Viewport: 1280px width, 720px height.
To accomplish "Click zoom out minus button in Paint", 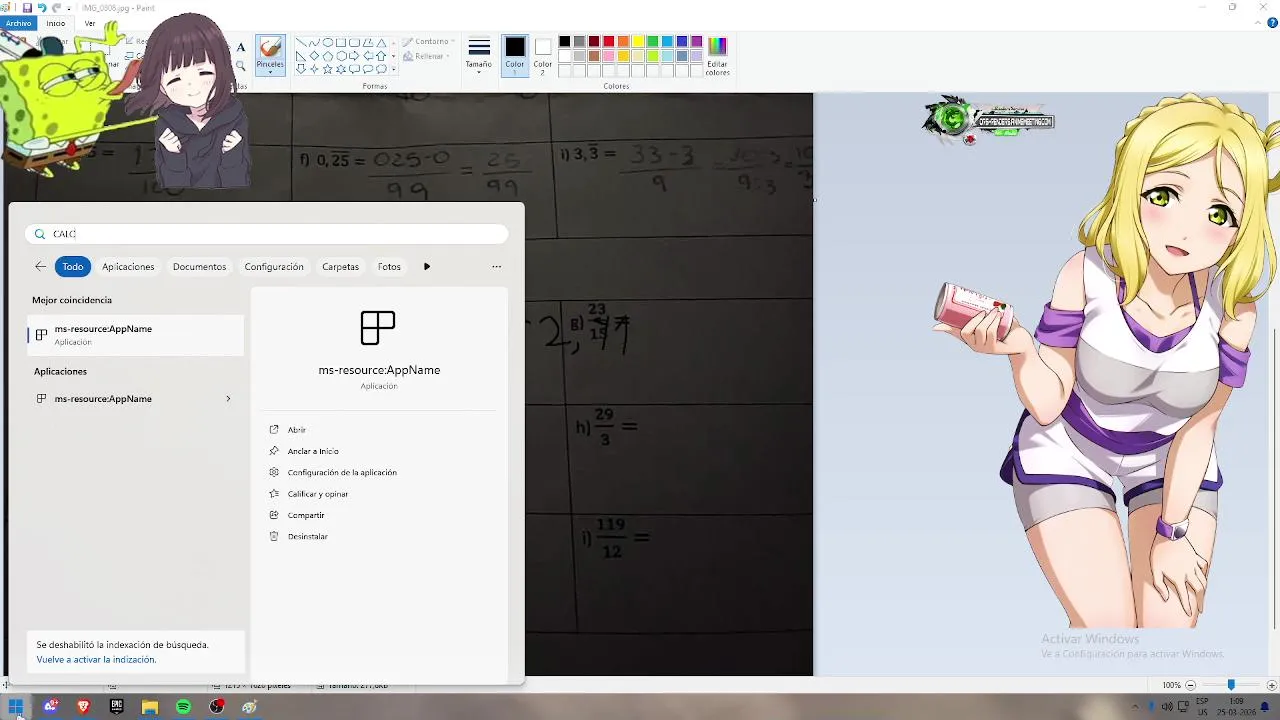I will 1190,685.
